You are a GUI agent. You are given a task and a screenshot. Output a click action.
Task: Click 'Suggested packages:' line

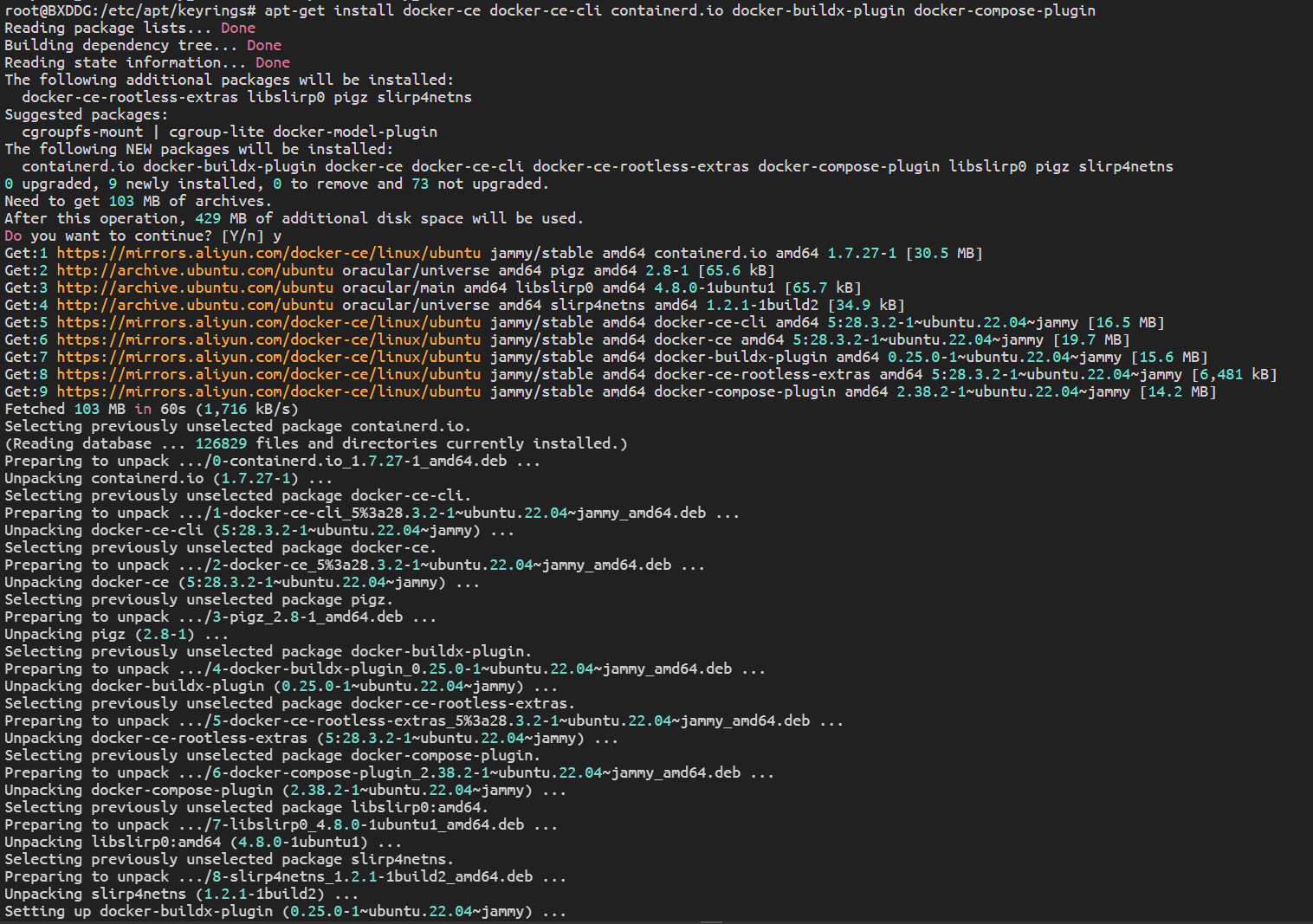coord(87,114)
